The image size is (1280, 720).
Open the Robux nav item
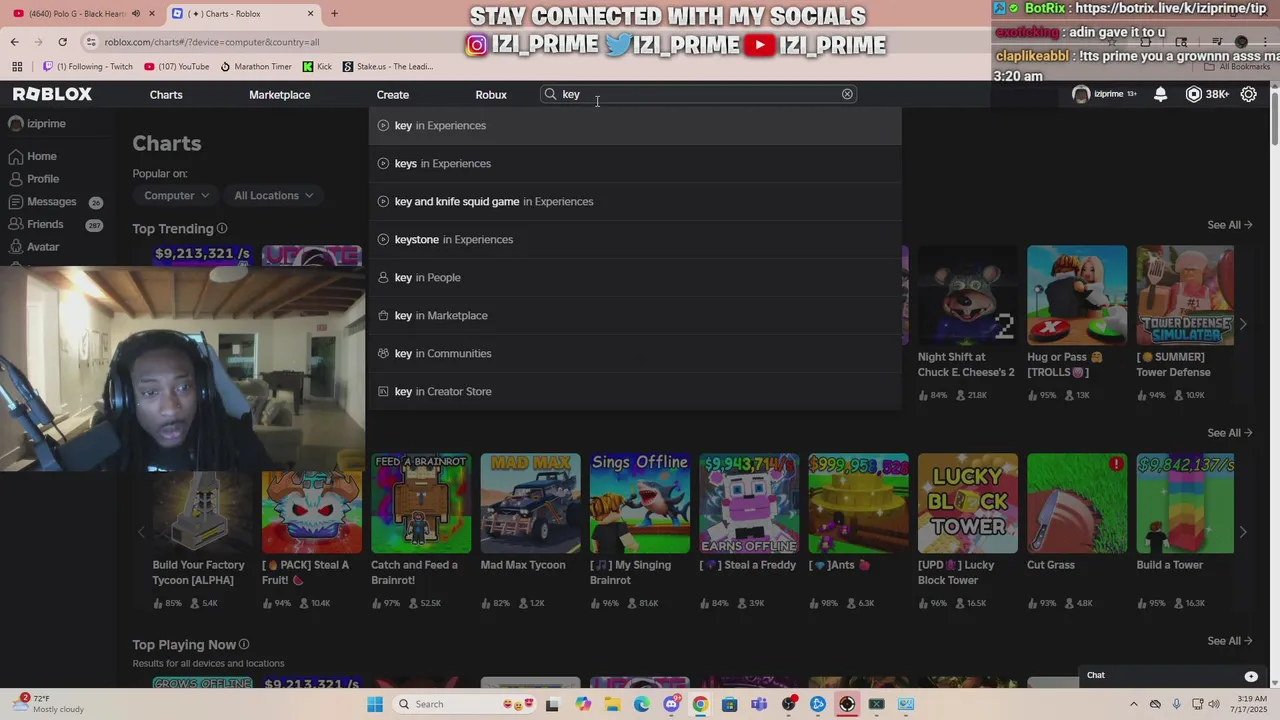click(491, 95)
